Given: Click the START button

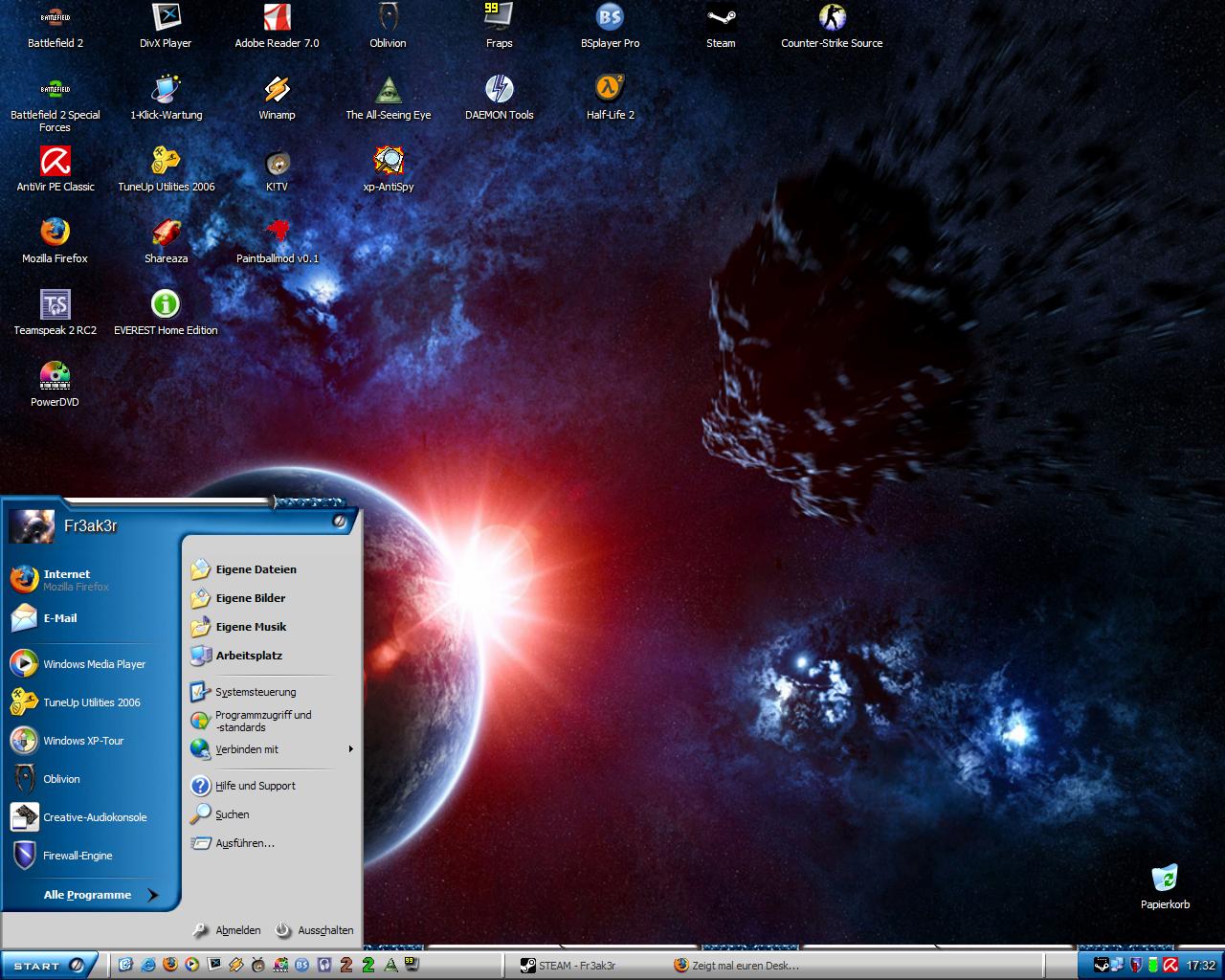Looking at the screenshot, I should (48, 966).
